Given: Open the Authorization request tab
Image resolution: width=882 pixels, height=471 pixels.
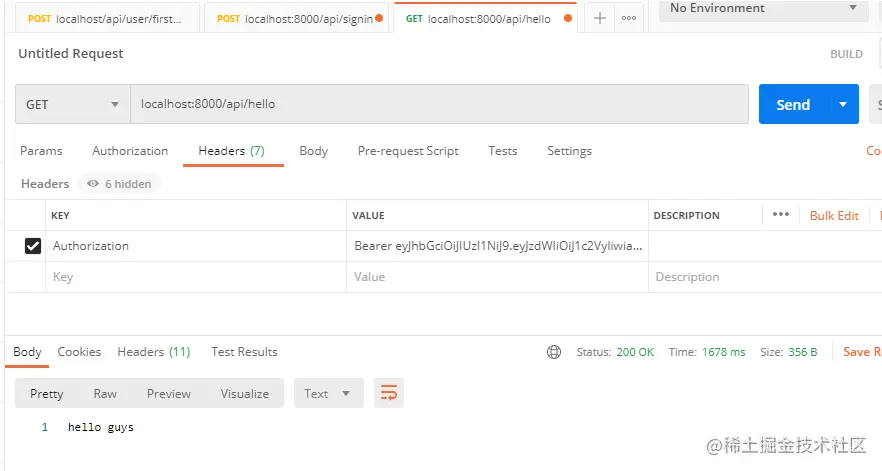Looking at the screenshot, I should pos(130,151).
